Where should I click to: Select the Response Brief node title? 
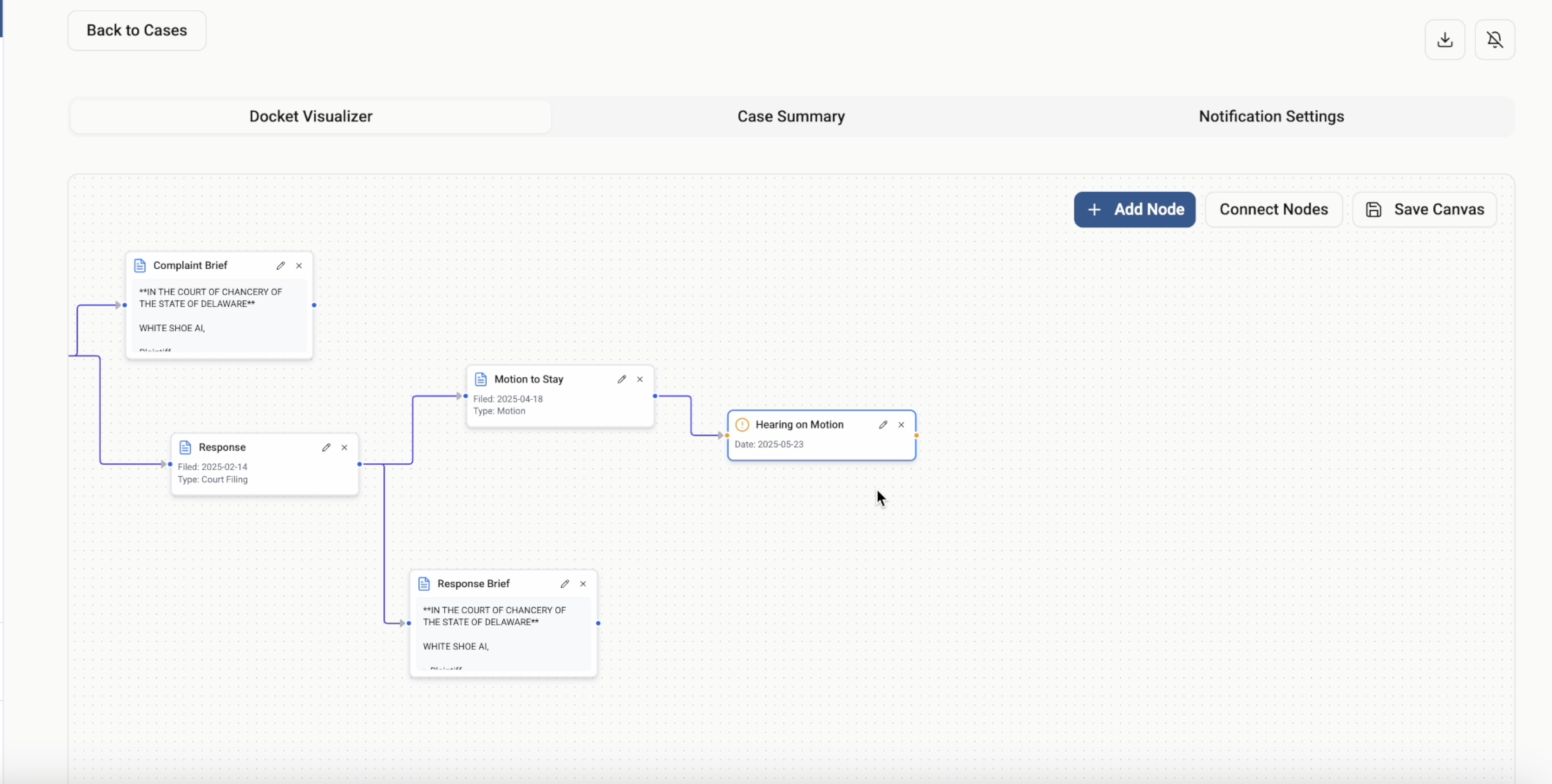pyautogui.click(x=474, y=584)
